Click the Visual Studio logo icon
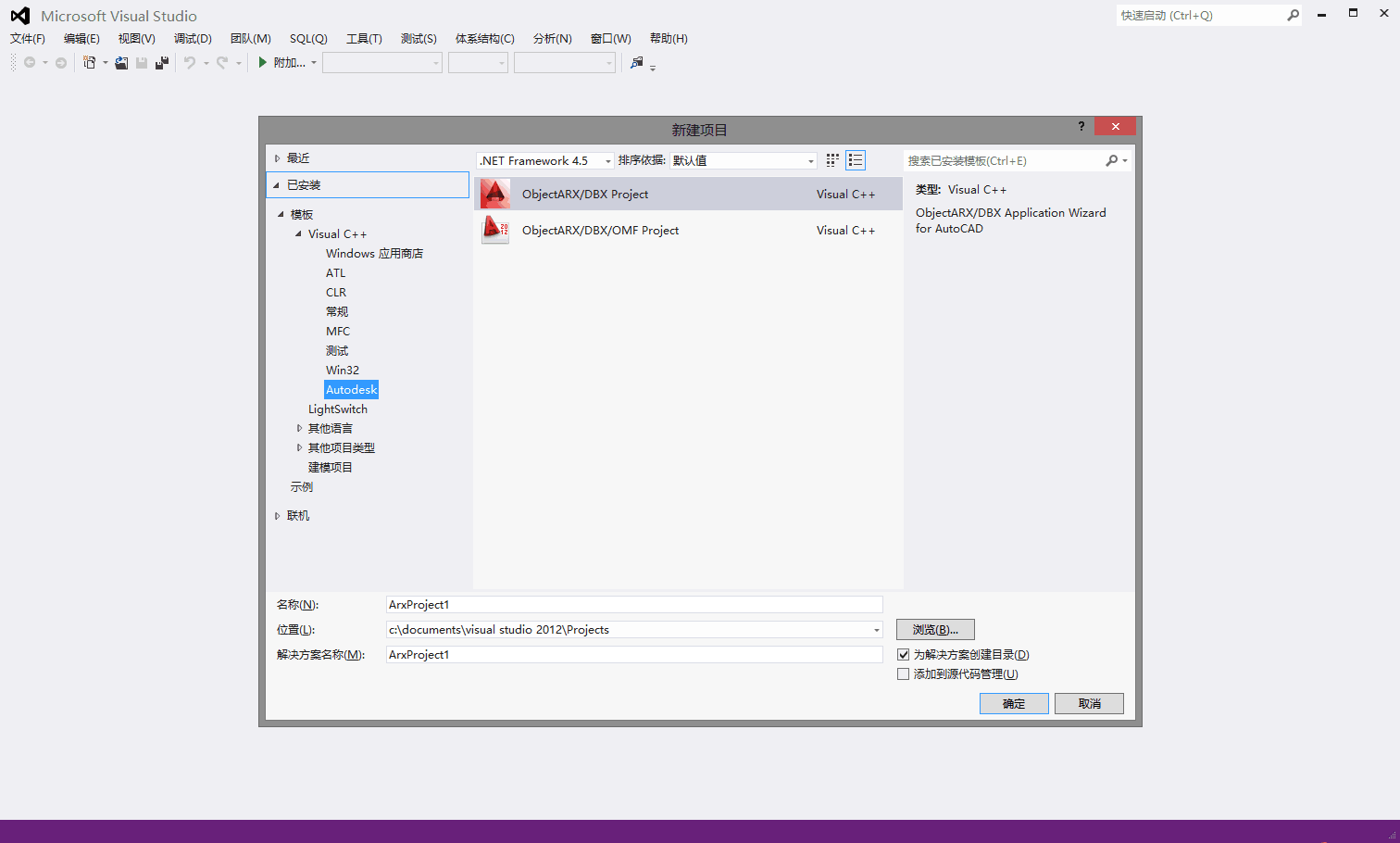 click(x=20, y=16)
